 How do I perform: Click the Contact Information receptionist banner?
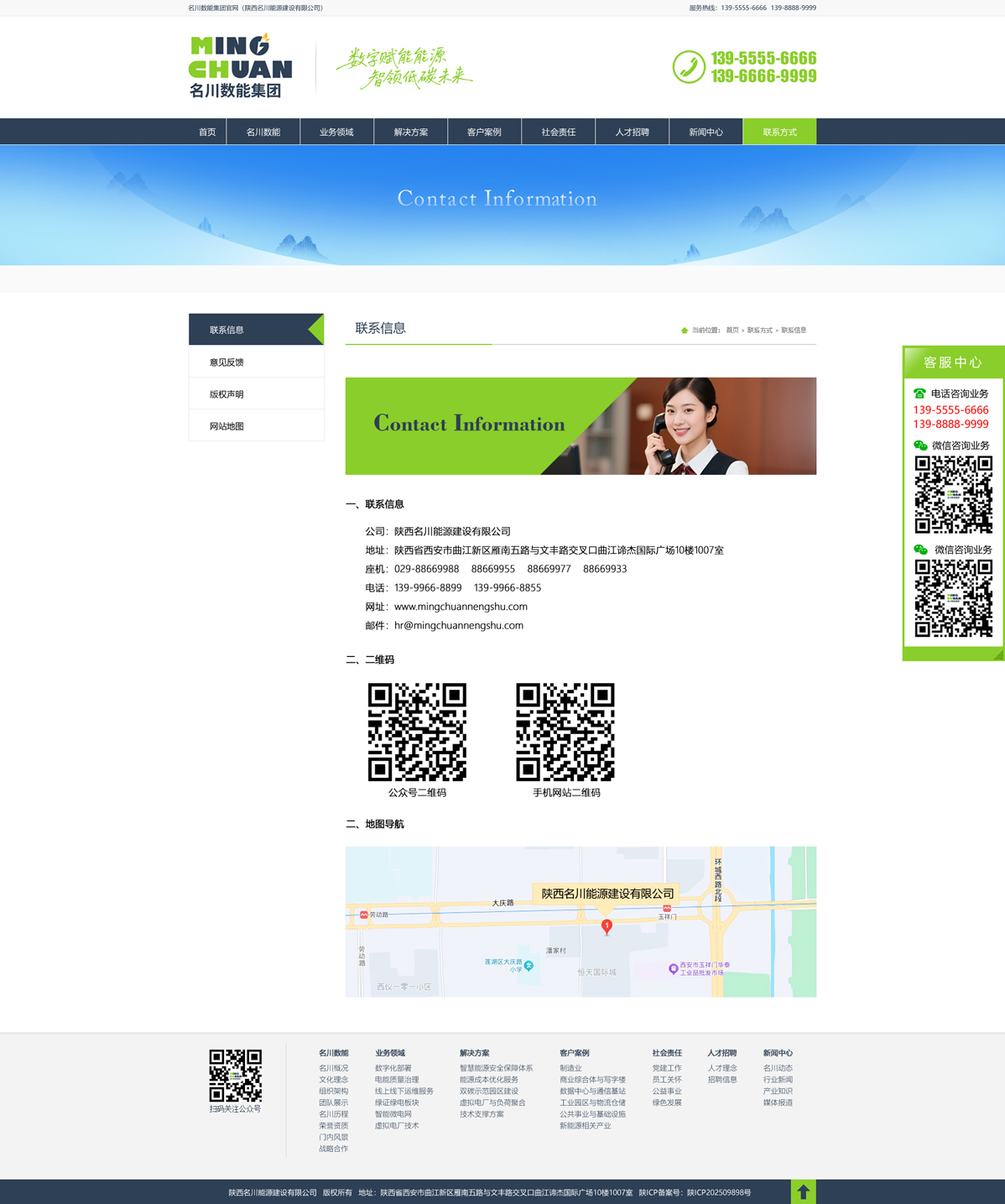(581, 426)
